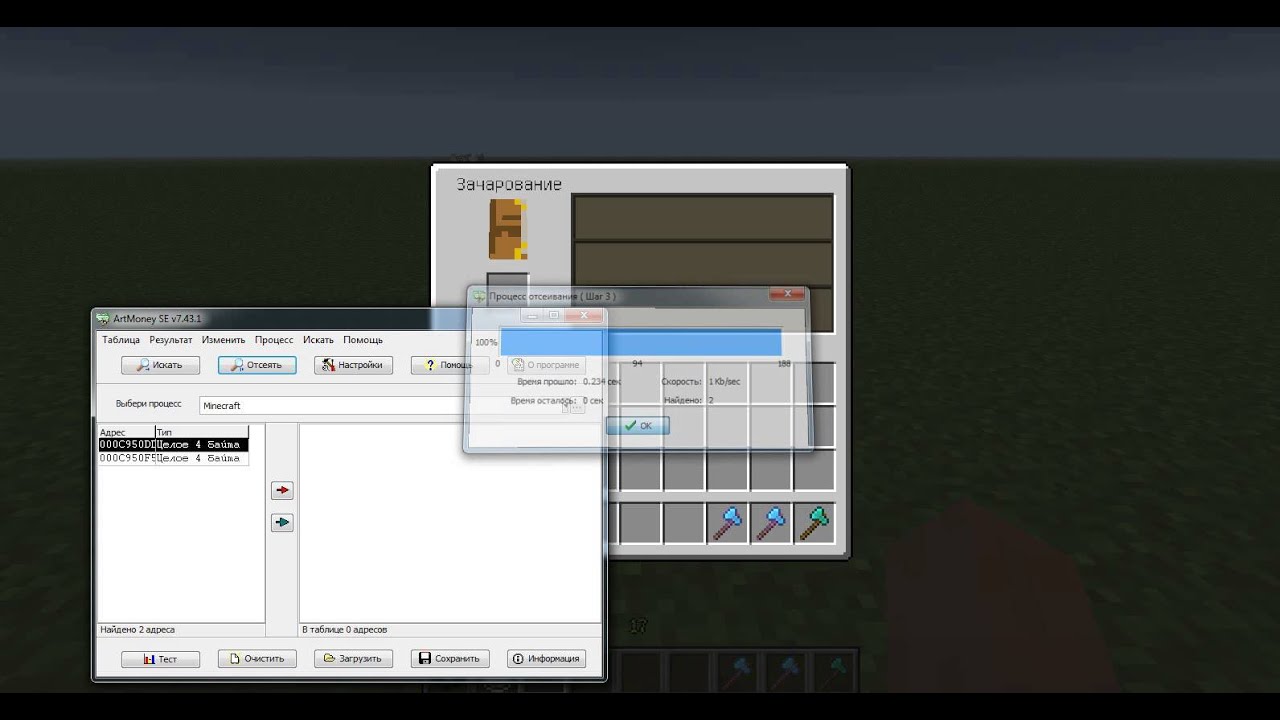
Task: Open Настройки settings button
Action: (x=353, y=365)
